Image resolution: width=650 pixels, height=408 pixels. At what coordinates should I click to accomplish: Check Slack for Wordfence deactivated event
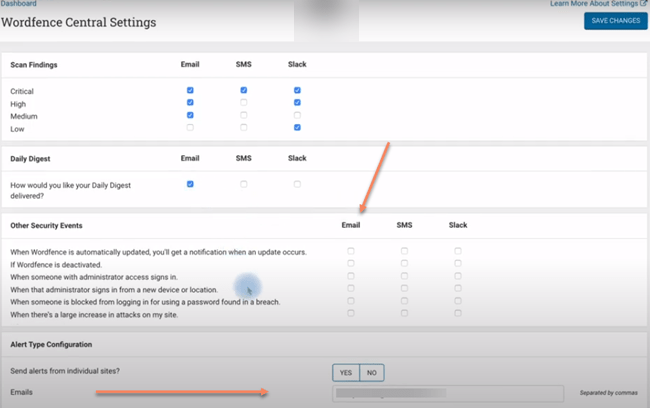[x=458, y=263]
